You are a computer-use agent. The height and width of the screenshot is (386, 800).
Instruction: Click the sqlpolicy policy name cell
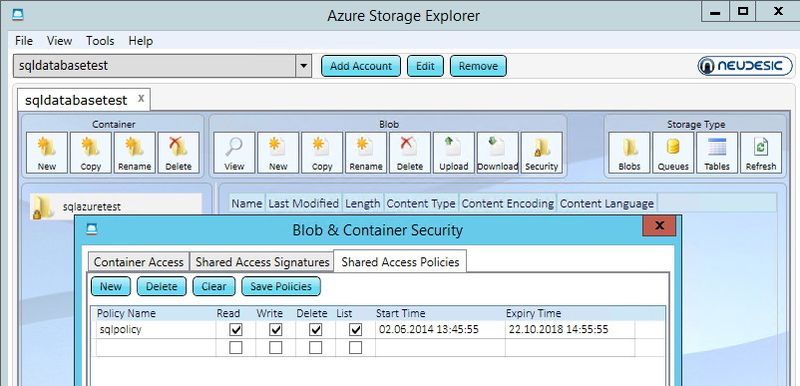click(155, 330)
